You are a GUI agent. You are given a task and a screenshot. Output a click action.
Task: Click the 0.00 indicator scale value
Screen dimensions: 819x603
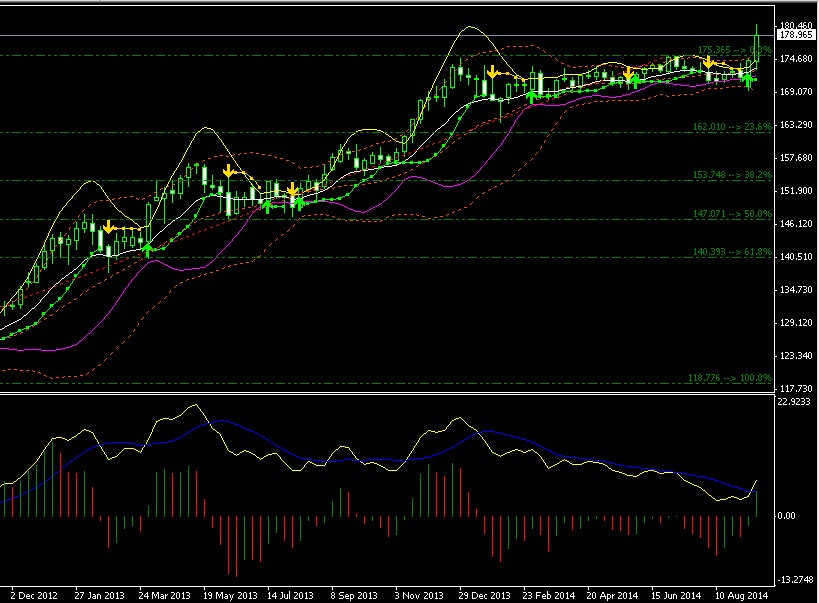(x=787, y=515)
